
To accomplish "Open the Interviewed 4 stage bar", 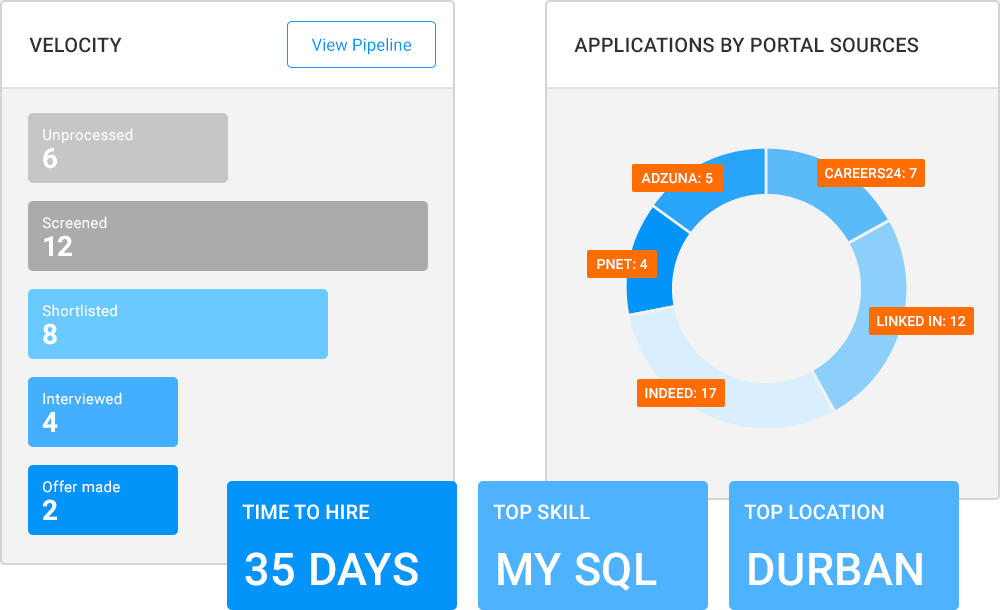I will (x=103, y=412).
